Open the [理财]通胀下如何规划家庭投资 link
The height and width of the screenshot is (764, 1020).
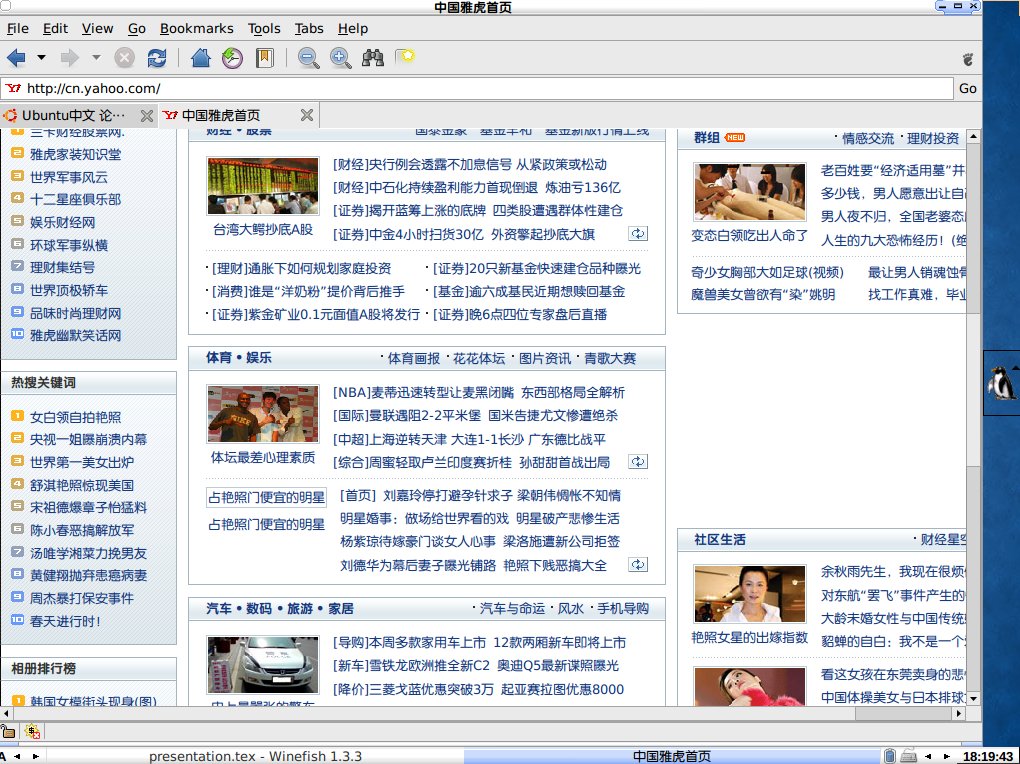point(302,269)
